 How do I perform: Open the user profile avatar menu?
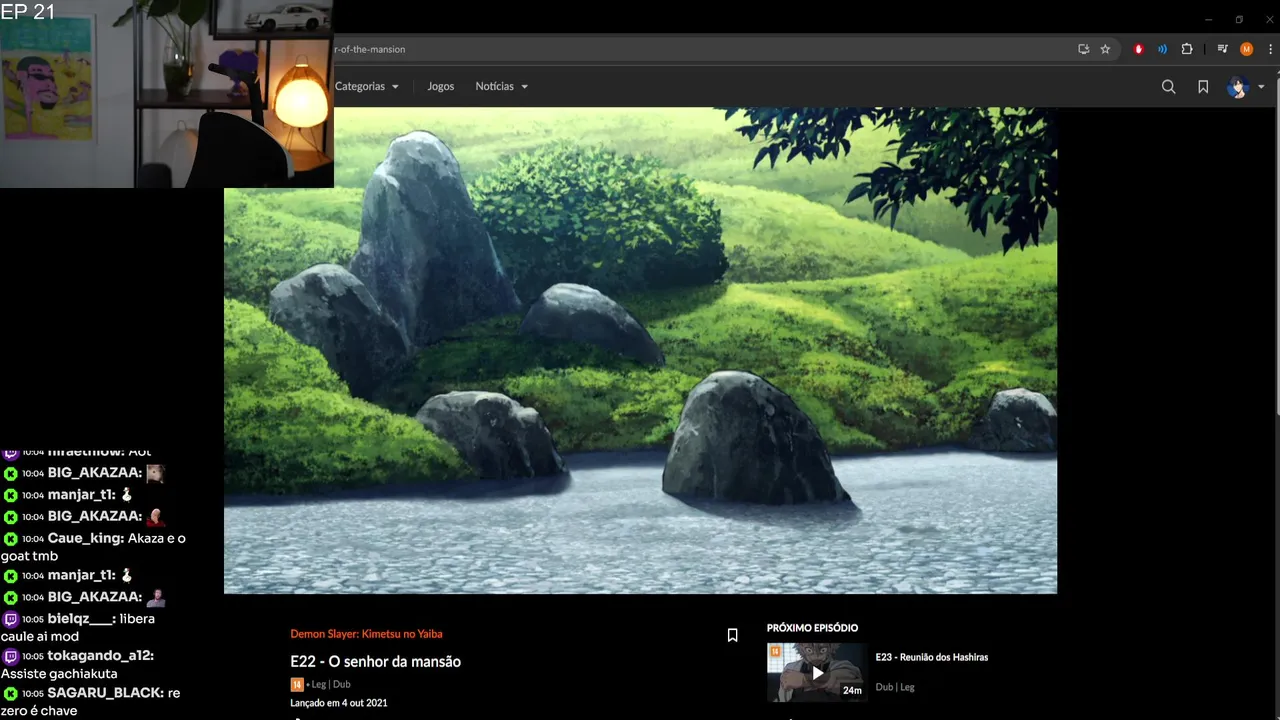click(x=1238, y=87)
